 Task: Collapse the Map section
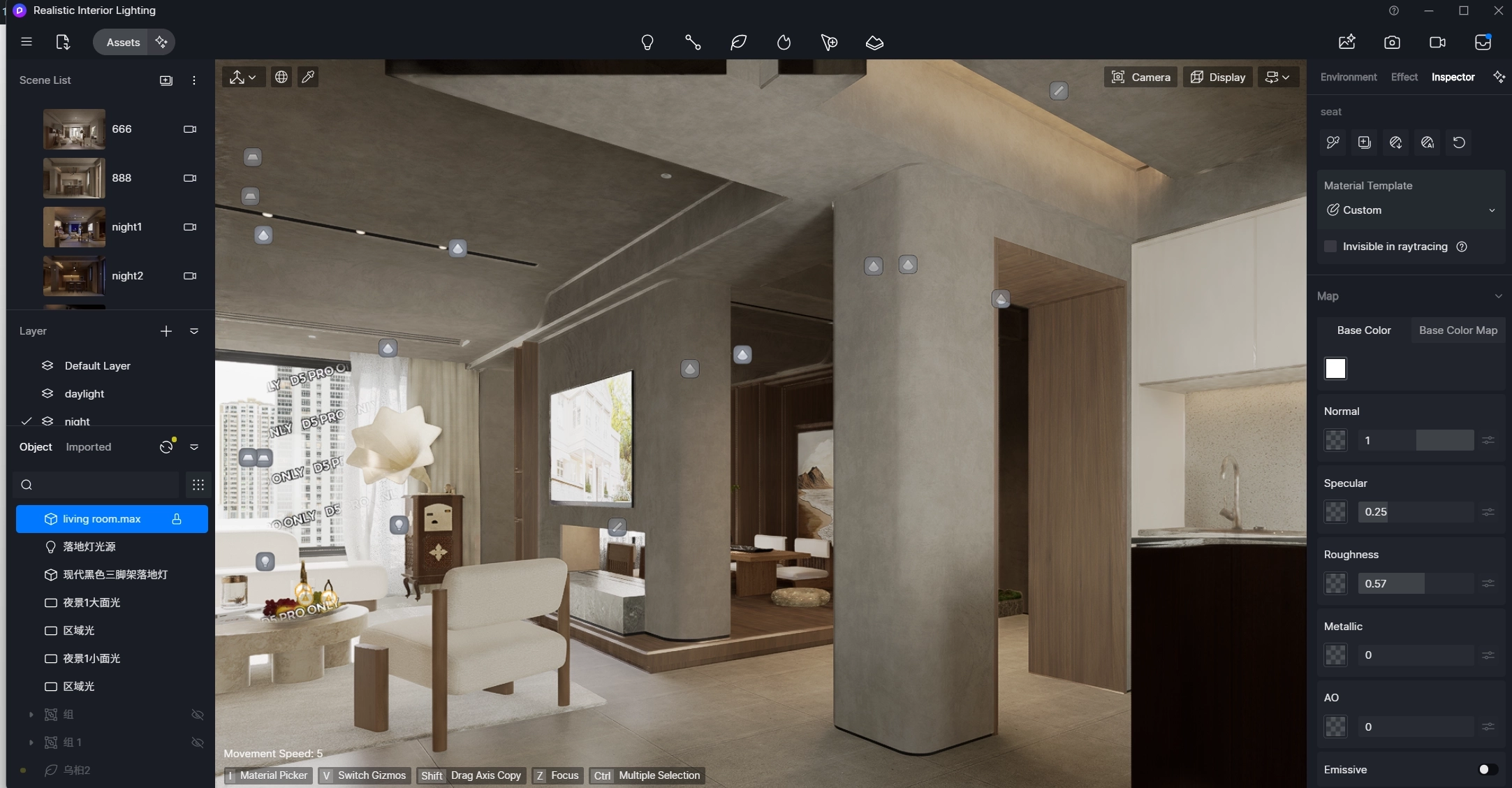click(x=1498, y=296)
